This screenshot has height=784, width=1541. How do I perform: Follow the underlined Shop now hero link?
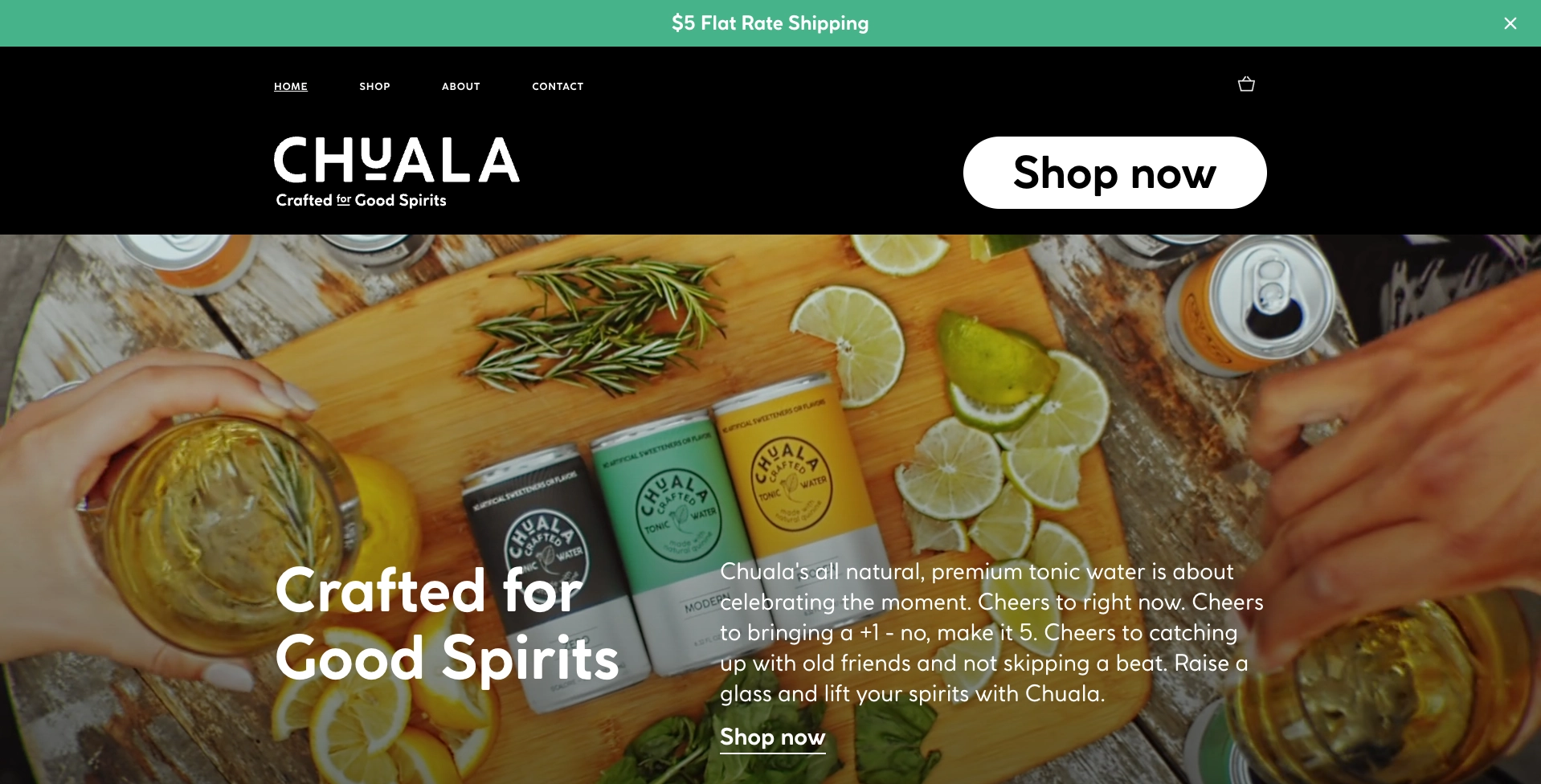click(x=773, y=737)
